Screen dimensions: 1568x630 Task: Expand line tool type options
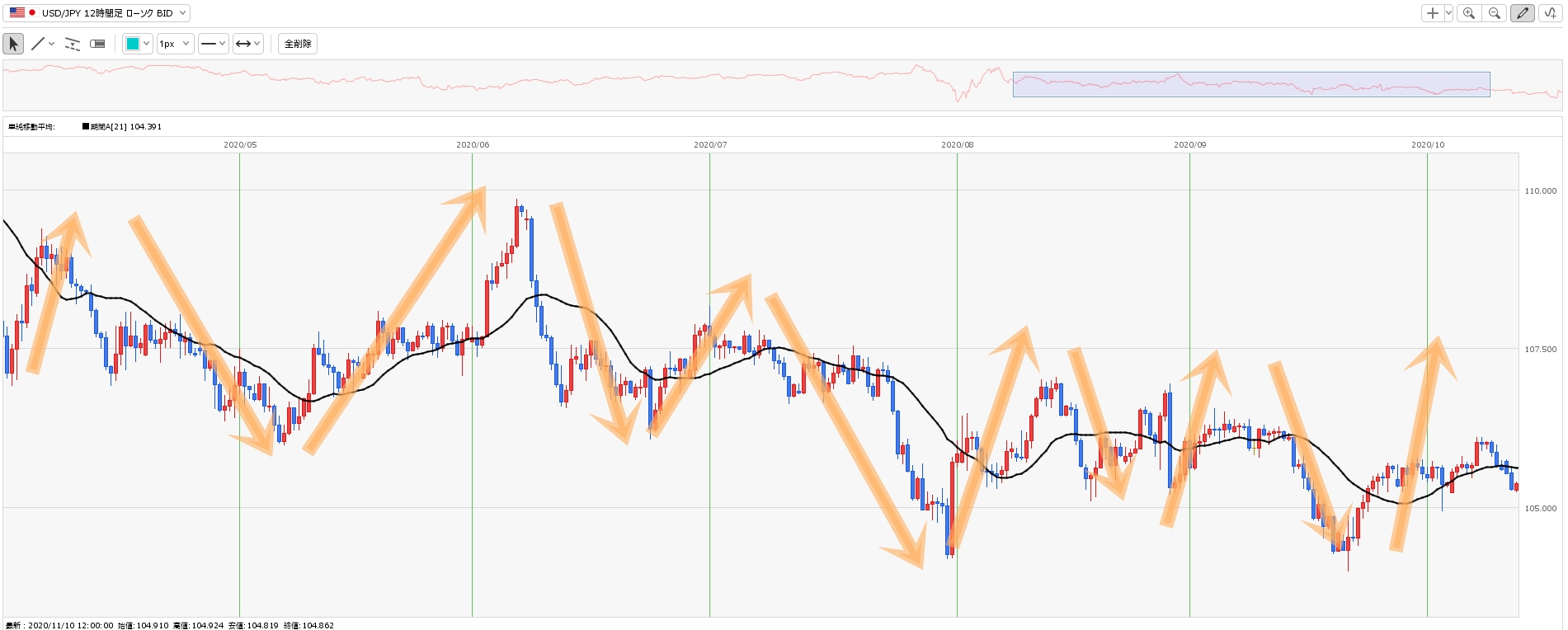coord(52,44)
